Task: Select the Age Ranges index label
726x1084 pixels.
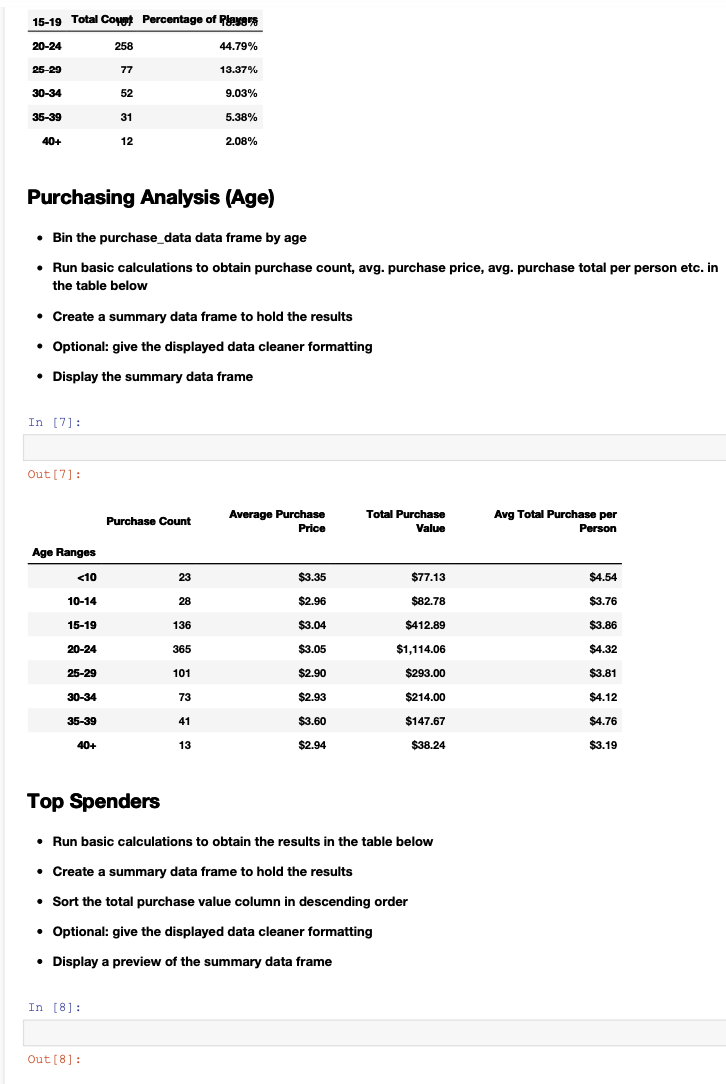Action: pyautogui.click(x=64, y=552)
